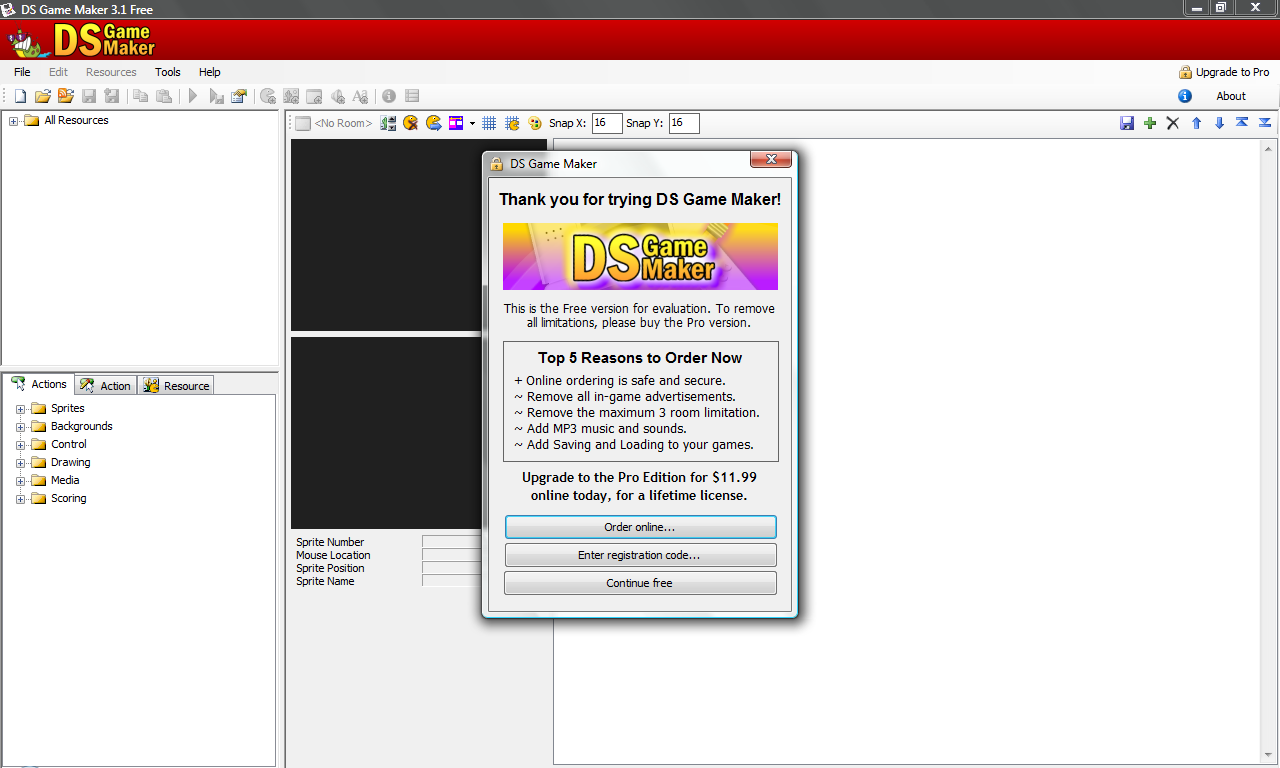Click the Add Background toolbar icon

click(x=291, y=96)
